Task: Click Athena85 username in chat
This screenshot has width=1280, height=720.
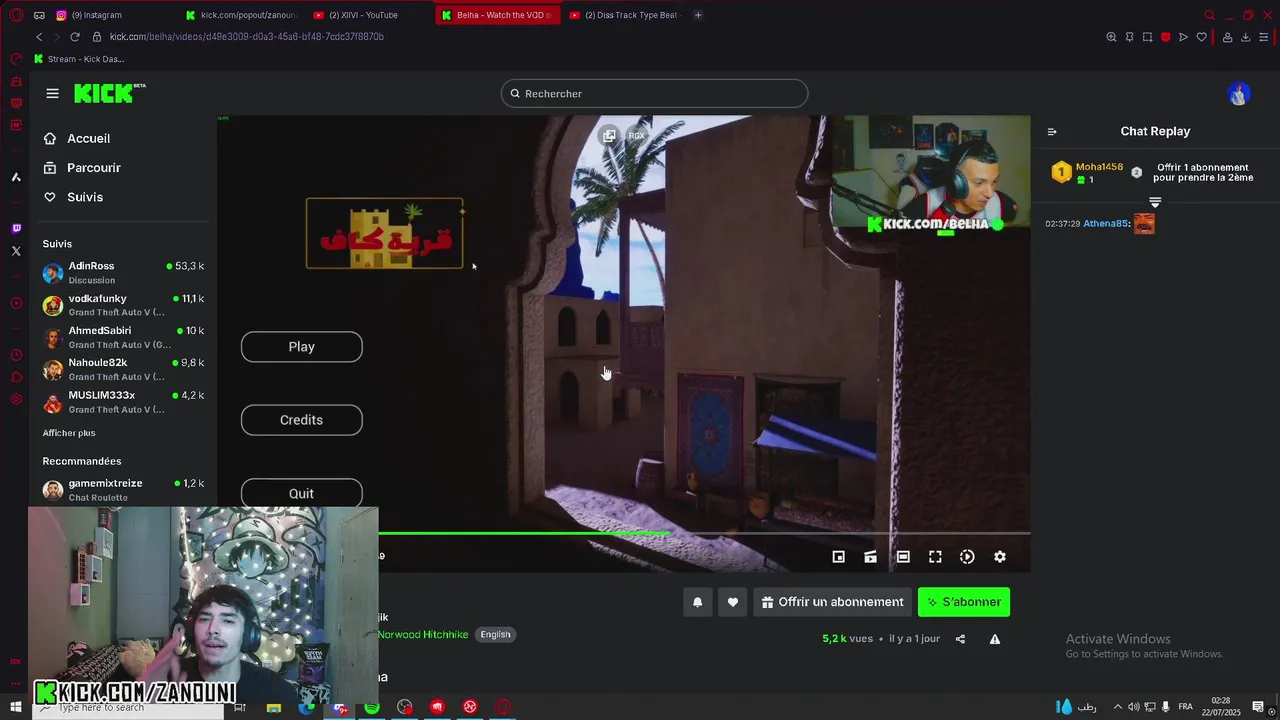Action: [x=1105, y=224]
